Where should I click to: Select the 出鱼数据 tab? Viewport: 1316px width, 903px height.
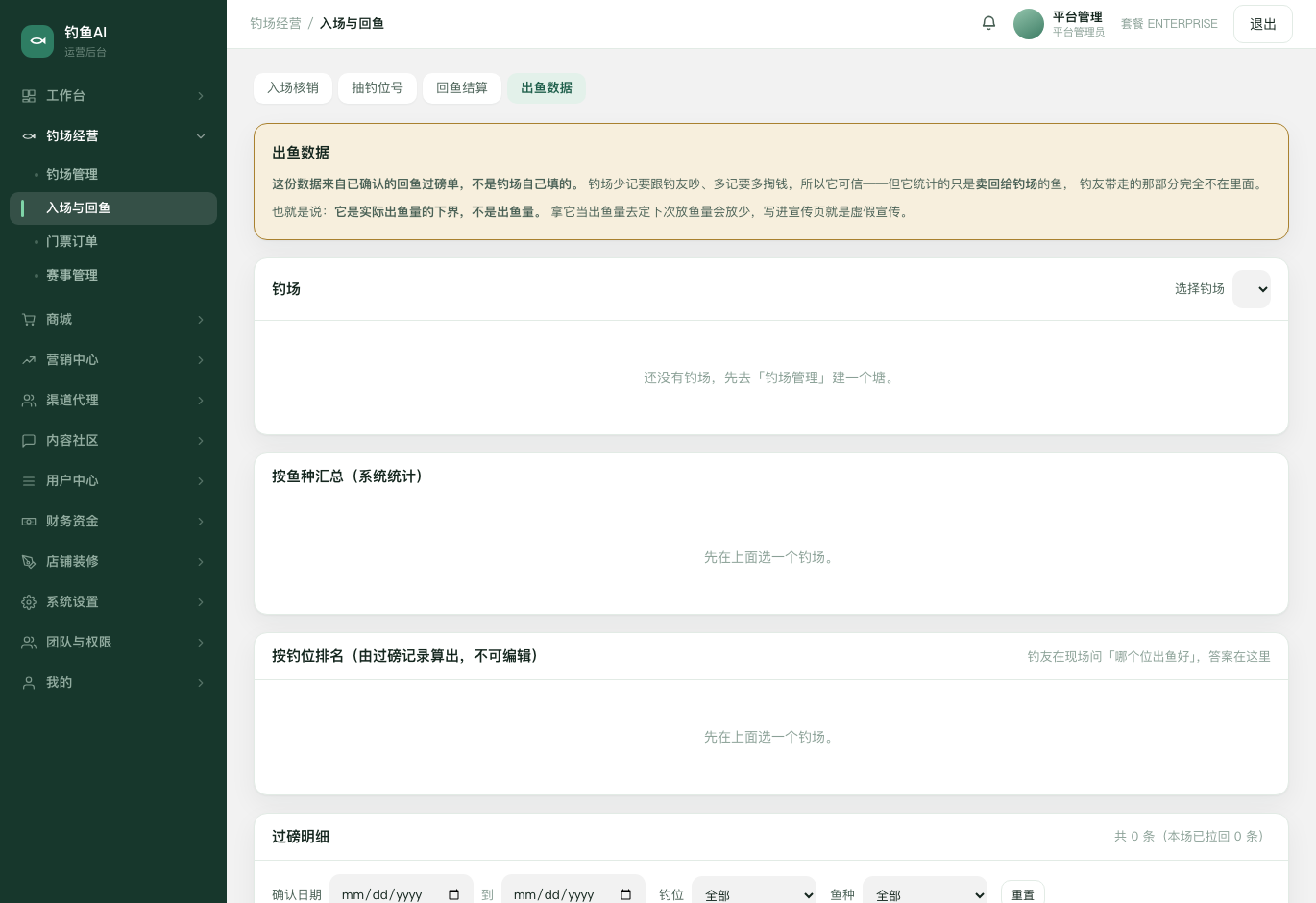click(x=547, y=87)
